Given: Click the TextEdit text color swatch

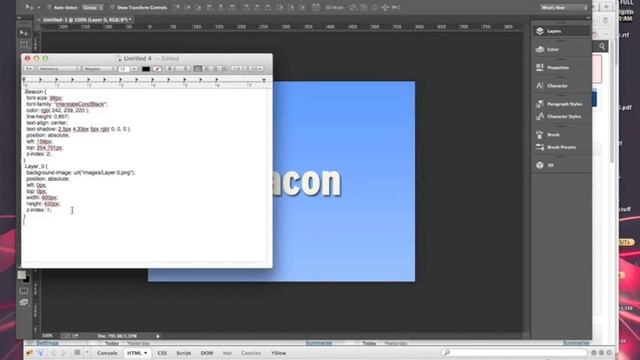Looking at the screenshot, I should (x=146, y=69).
